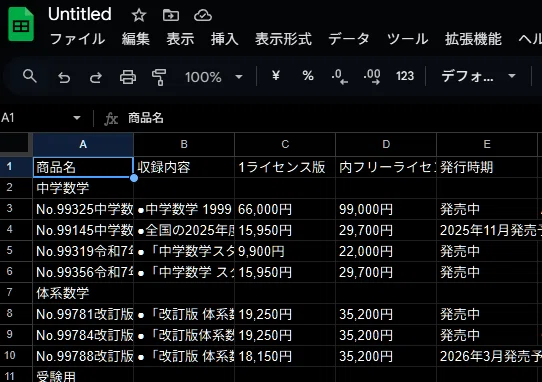Screen dimensions: 542x382
Task: Select cell 中学数学 in row 2
Action: 83,188
